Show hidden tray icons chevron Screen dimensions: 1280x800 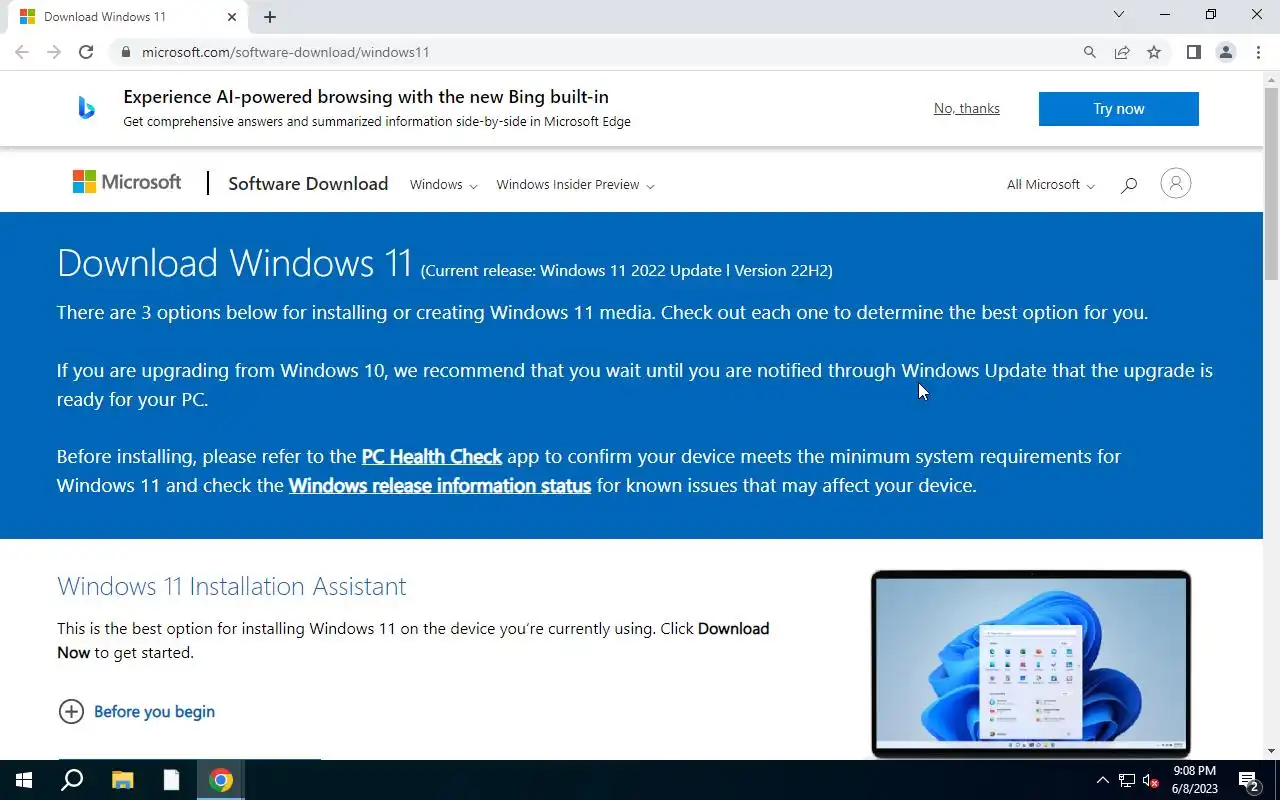point(1102,780)
